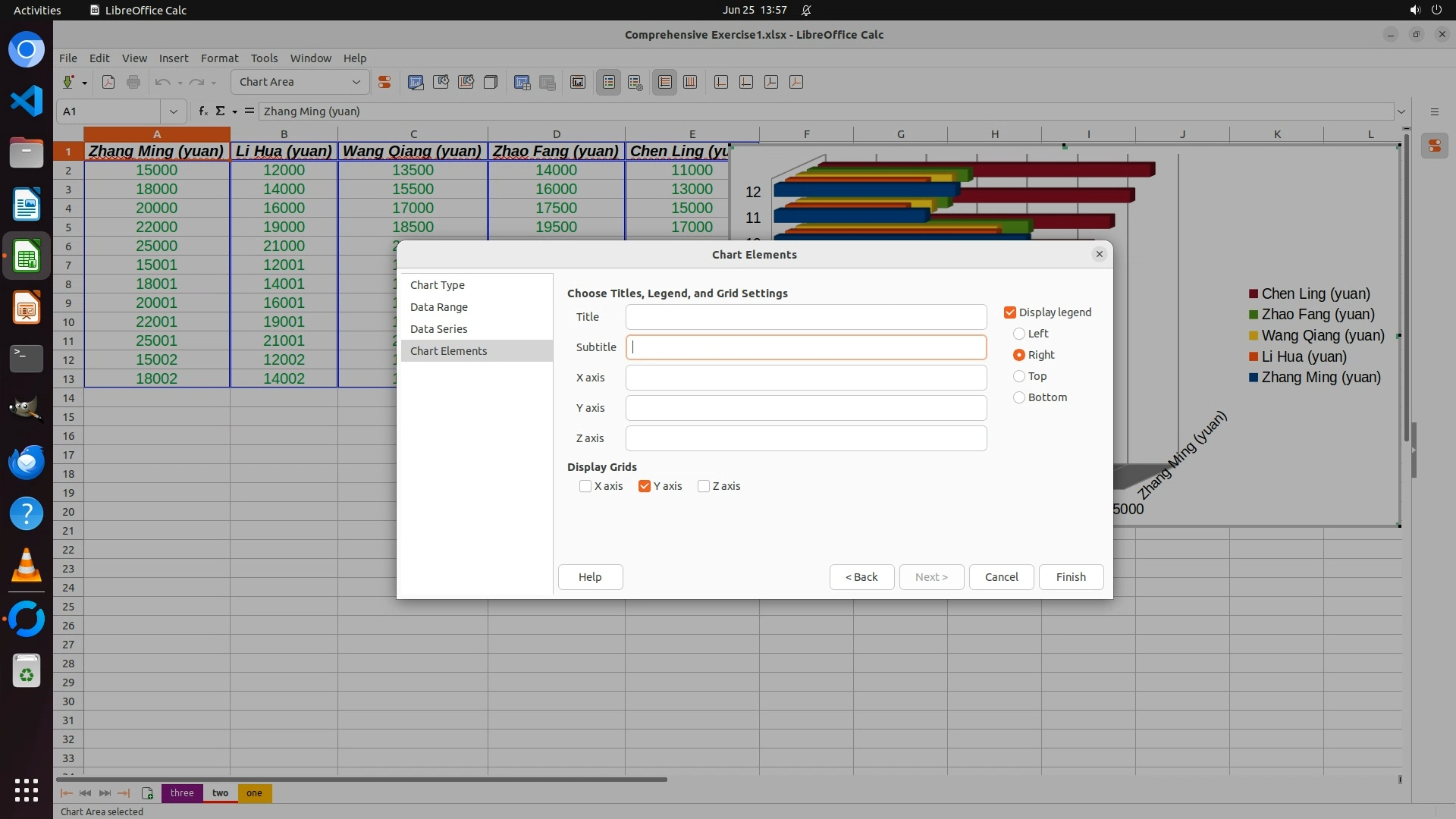Click the Title text field

point(805,317)
